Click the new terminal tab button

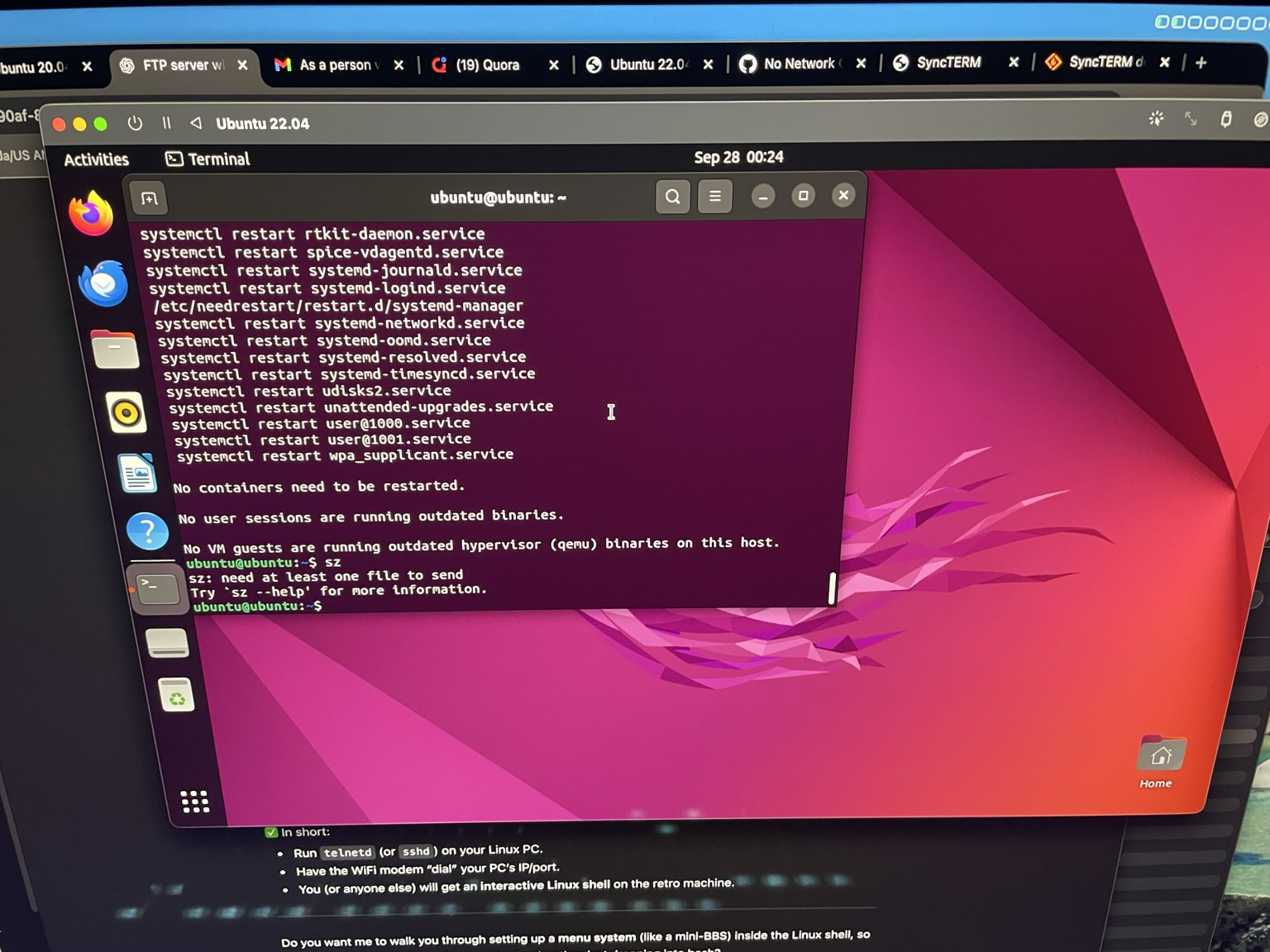(x=149, y=198)
